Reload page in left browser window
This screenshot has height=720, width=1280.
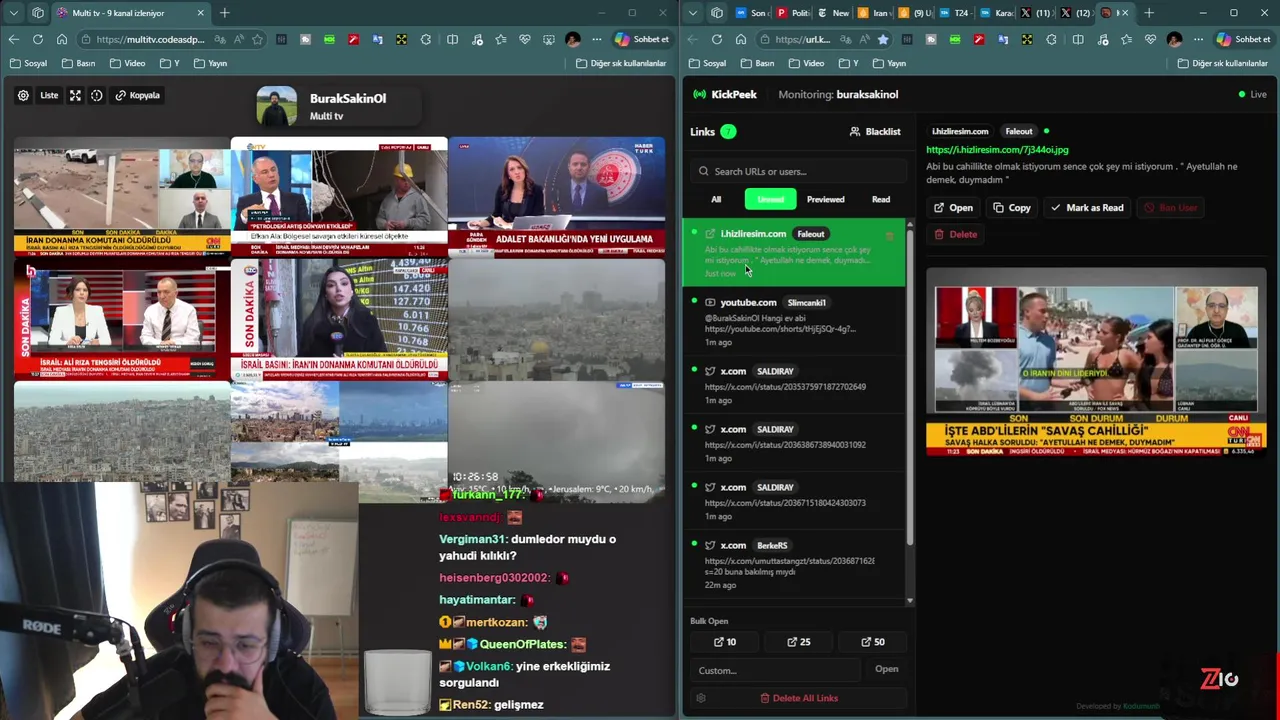point(38,39)
